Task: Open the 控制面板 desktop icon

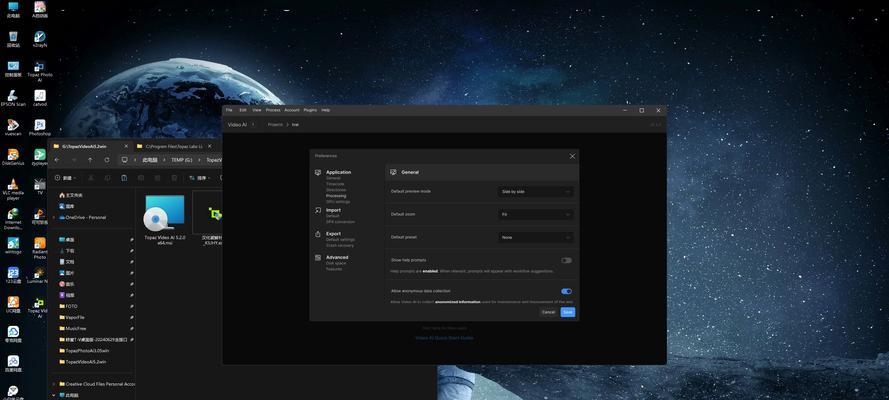Action: point(12,67)
